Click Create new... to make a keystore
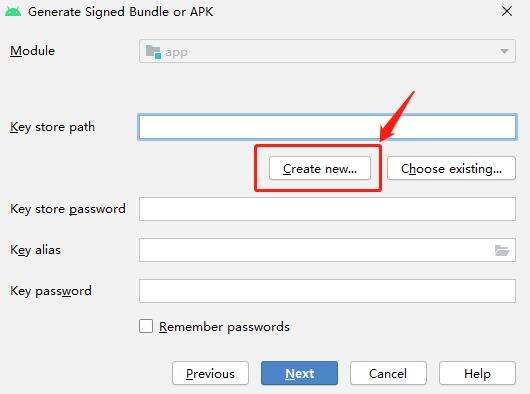Viewport: 530px width, 394px height. [x=320, y=168]
